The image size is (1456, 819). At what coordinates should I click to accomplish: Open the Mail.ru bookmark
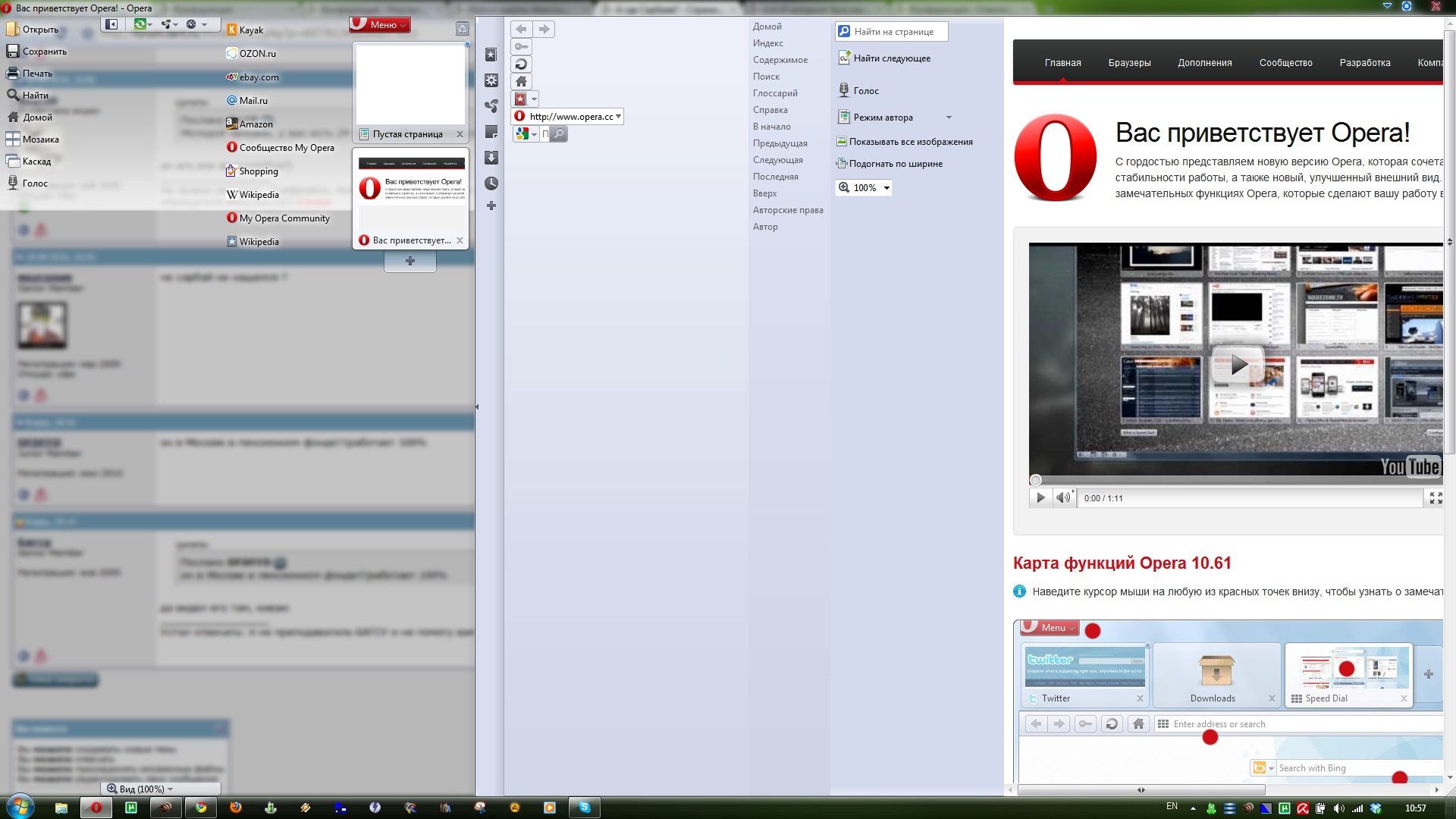[247, 101]
